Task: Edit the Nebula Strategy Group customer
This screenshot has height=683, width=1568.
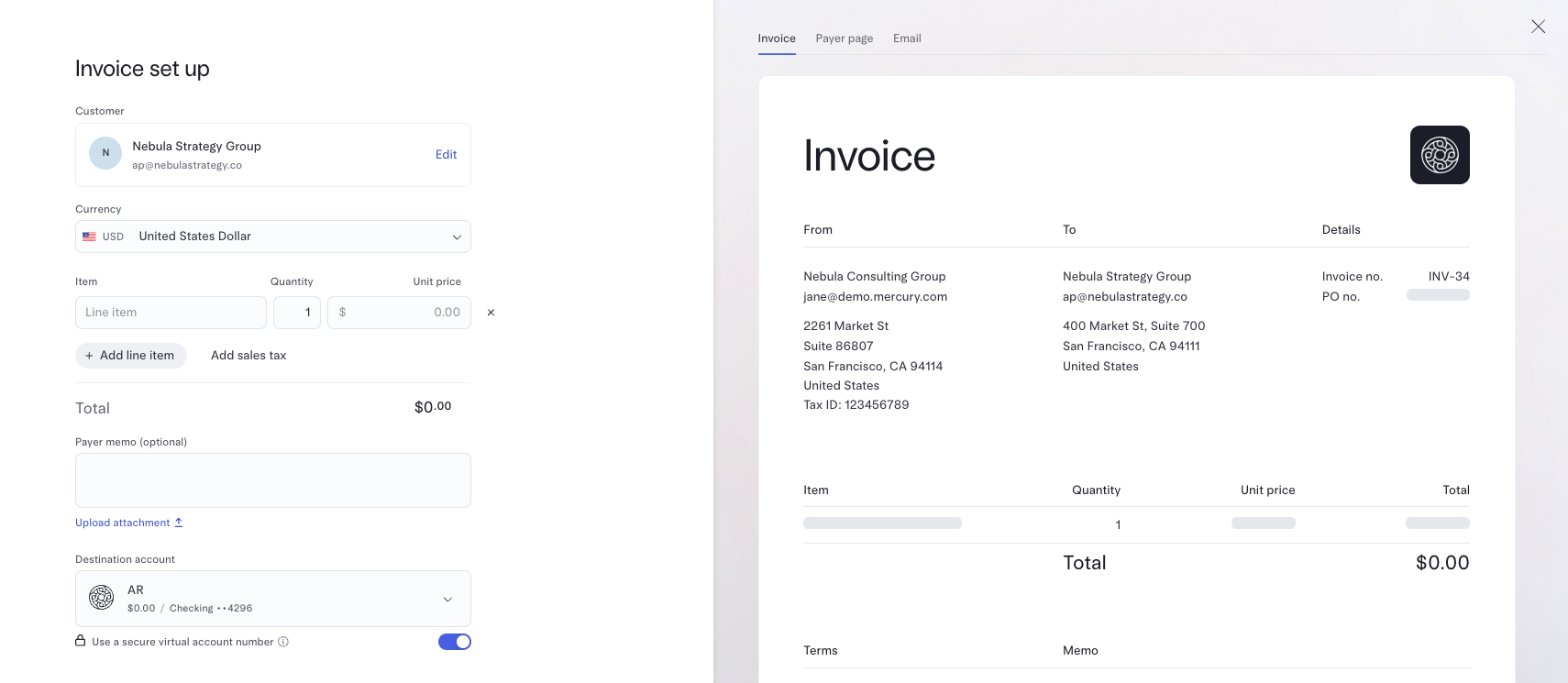Action: [x=446, y=154]
